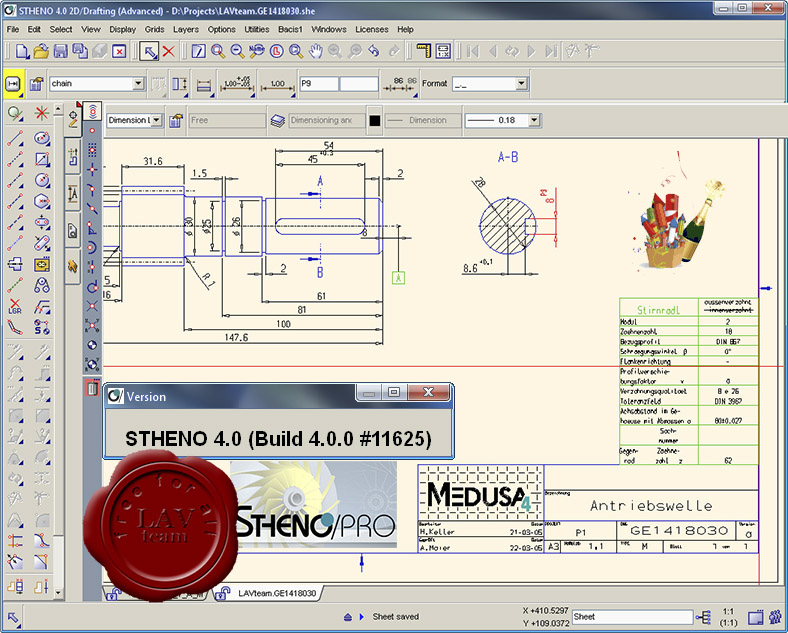
Task: Click the intersection snap X probe icon
Action: pyautogui.click(x=92, y=305)
